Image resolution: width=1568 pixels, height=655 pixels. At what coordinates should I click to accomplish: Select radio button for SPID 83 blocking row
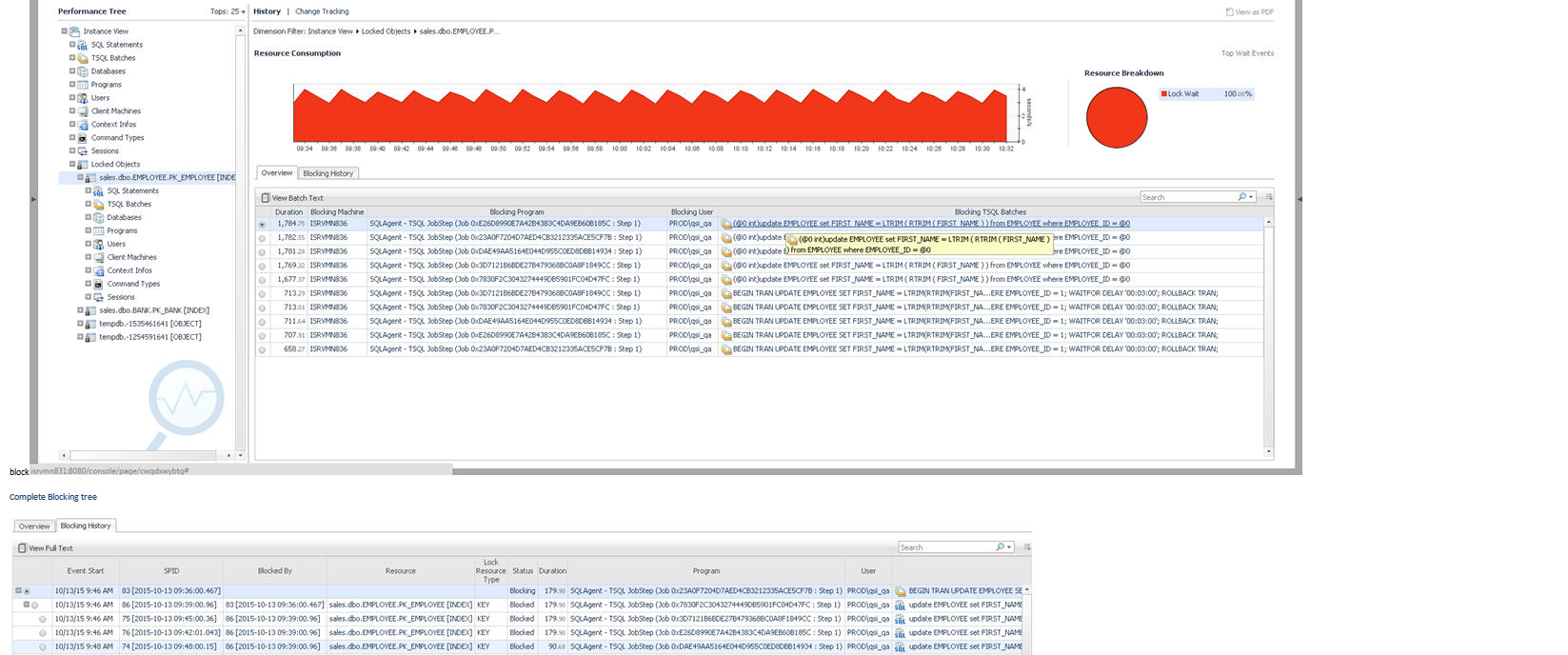click(x=27, y=591)
